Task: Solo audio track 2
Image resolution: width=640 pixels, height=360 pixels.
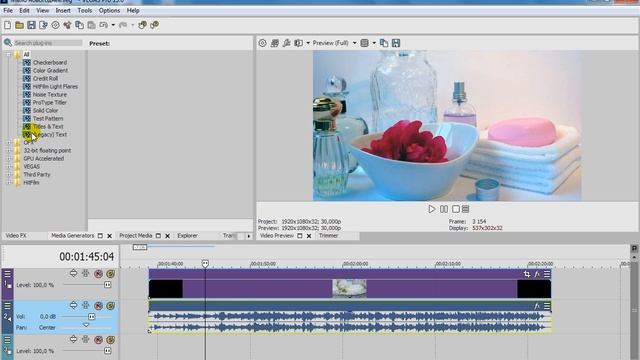Action: [110, 305]
